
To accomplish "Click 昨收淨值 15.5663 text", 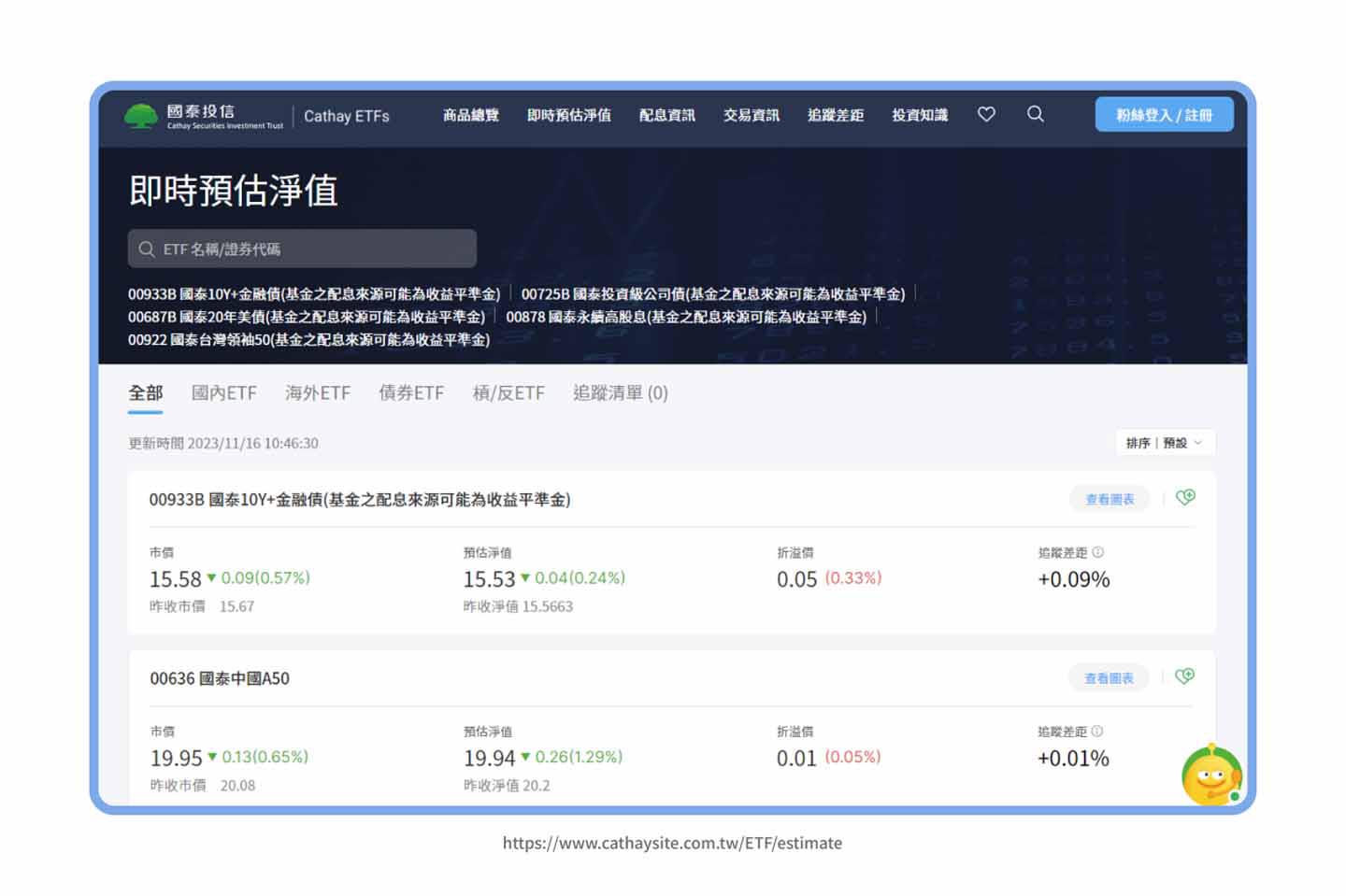I will [x=518, y=606].
